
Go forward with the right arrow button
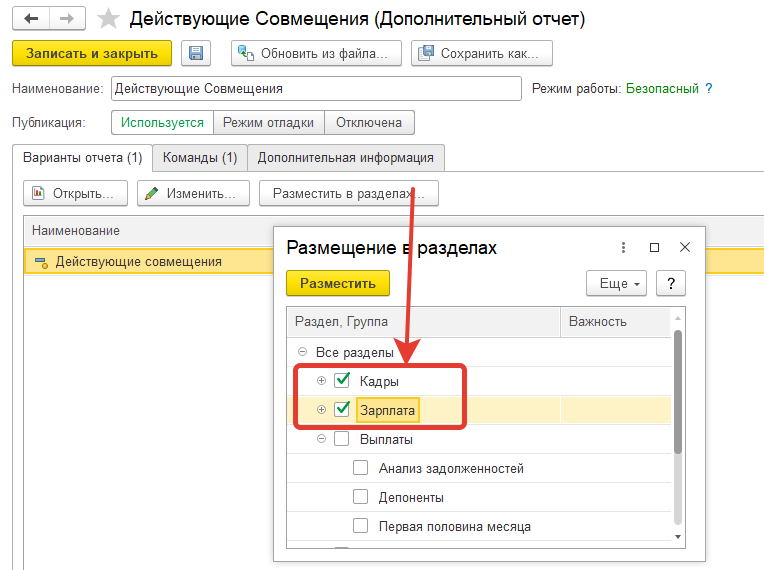coord(67,19)
